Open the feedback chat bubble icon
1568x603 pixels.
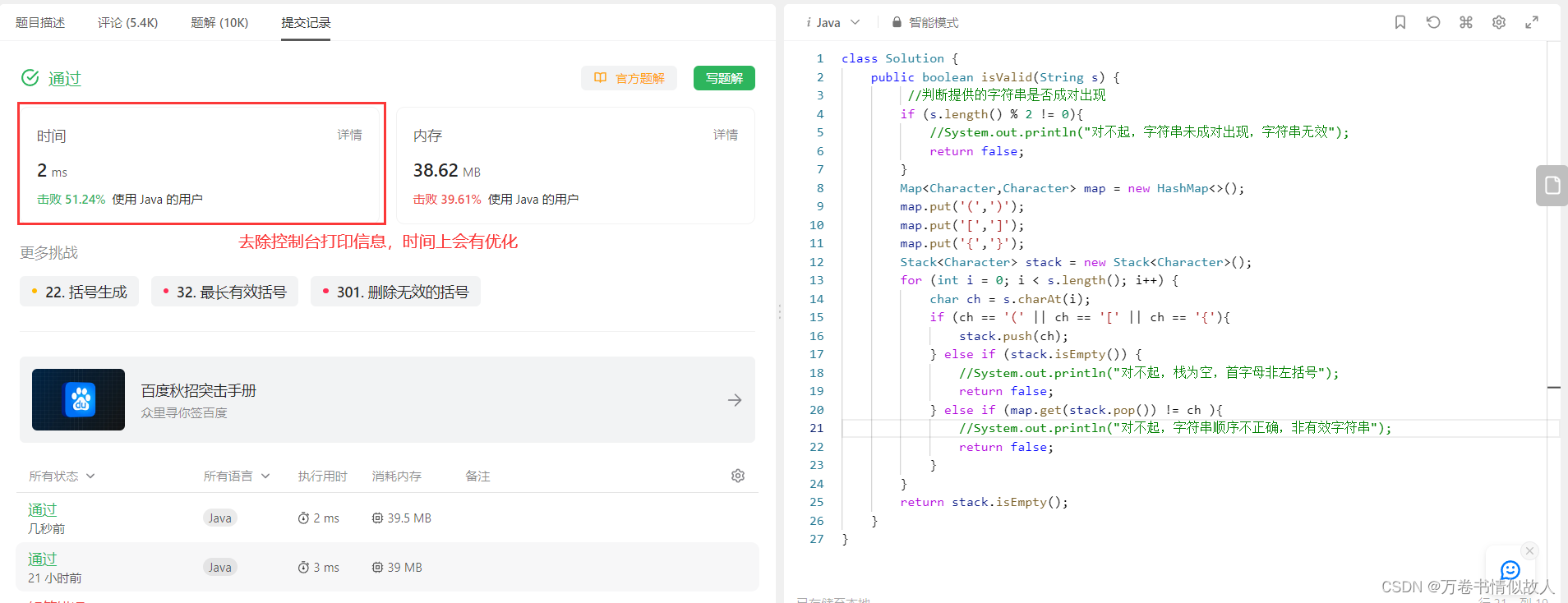(x=1510, y=570)
